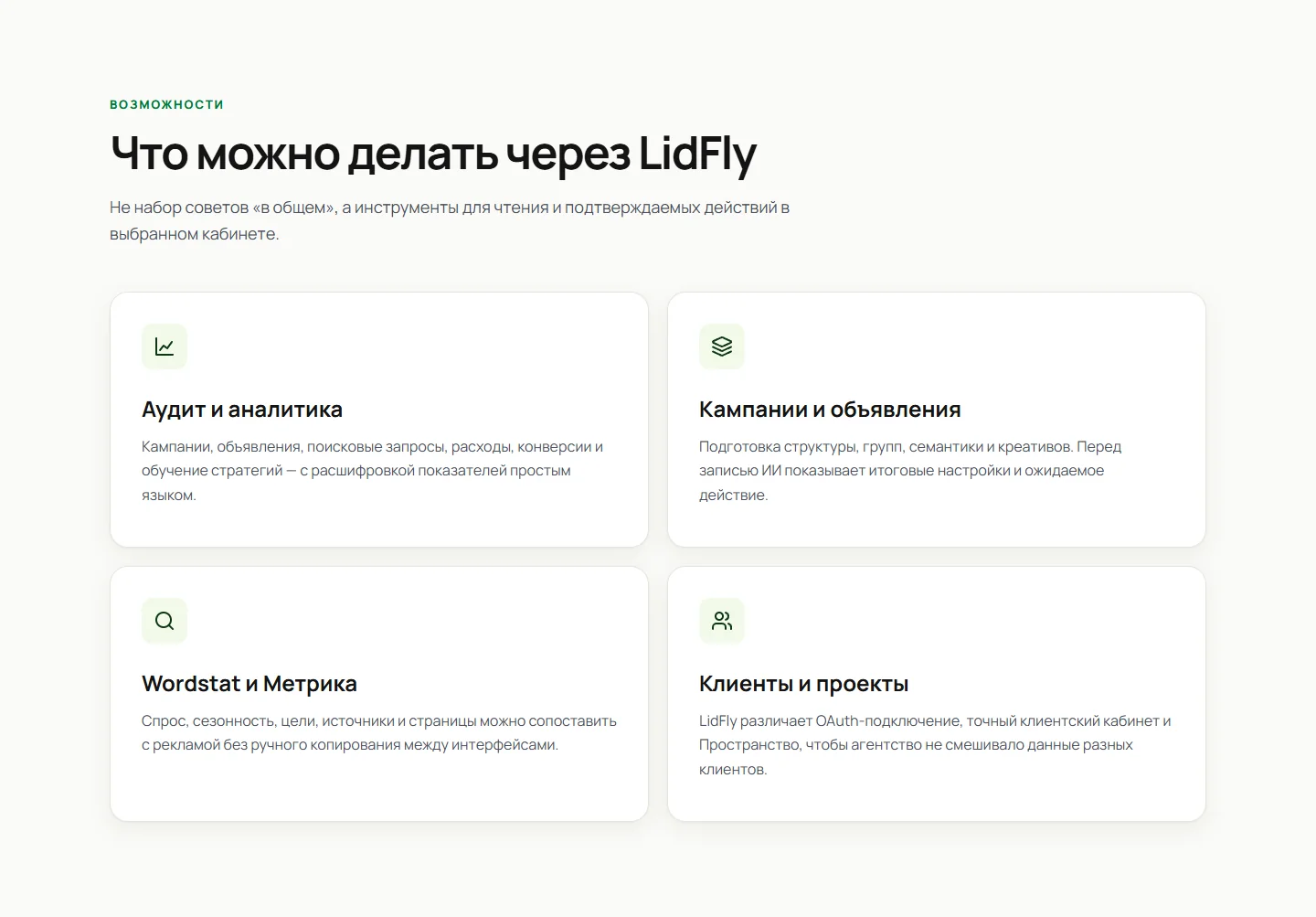Click the magnifier search icon in Wordstat card
The width and height of the screenshot is (1316, 917).
(x=164, y=621)
